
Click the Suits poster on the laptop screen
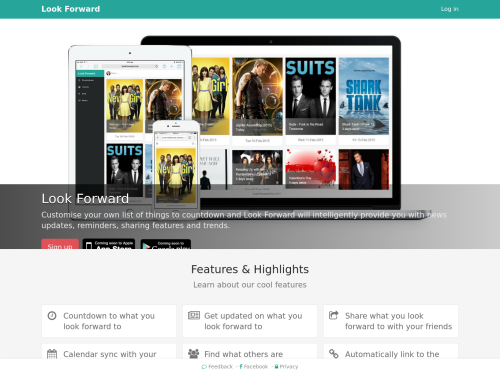pos(311,96)
